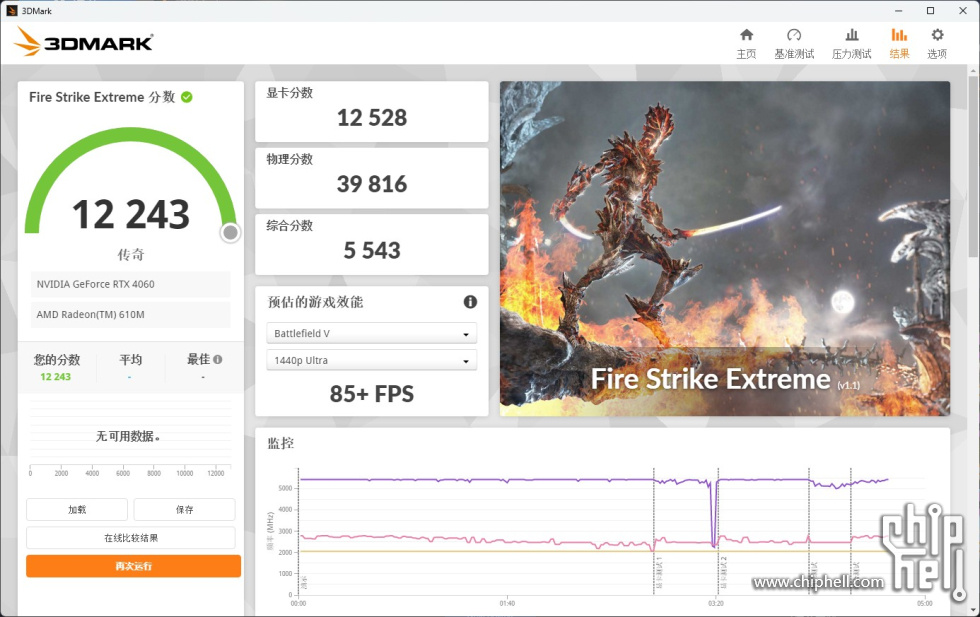Click the 平均 average label
This screenshot has height=617, width=980.
tap(131, 359)
